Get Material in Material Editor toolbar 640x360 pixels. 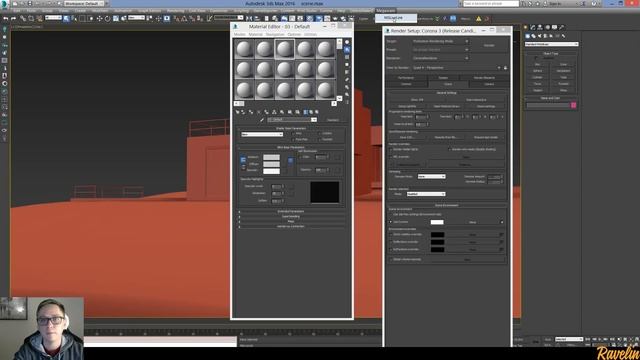click(x=237, y=112)
